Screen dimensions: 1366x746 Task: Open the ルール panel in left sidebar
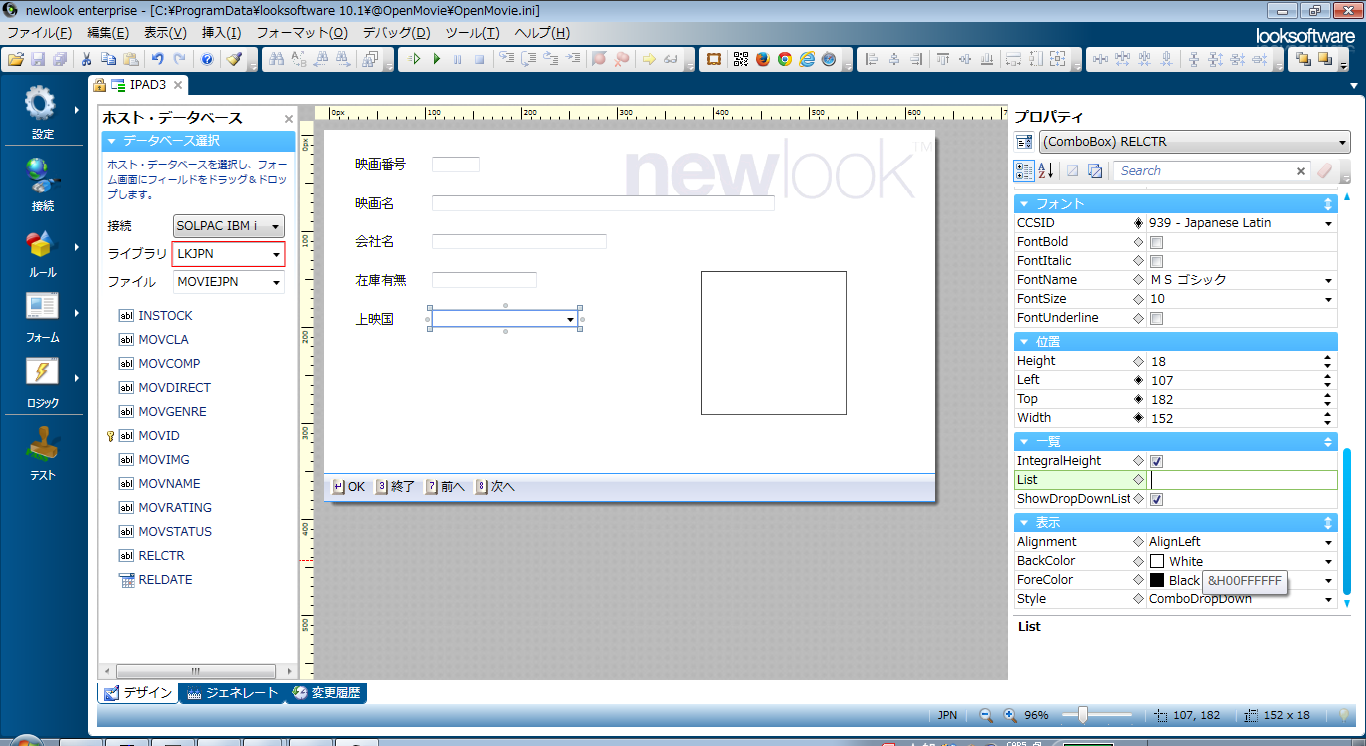pyautogui.click(x=42, y=254)
